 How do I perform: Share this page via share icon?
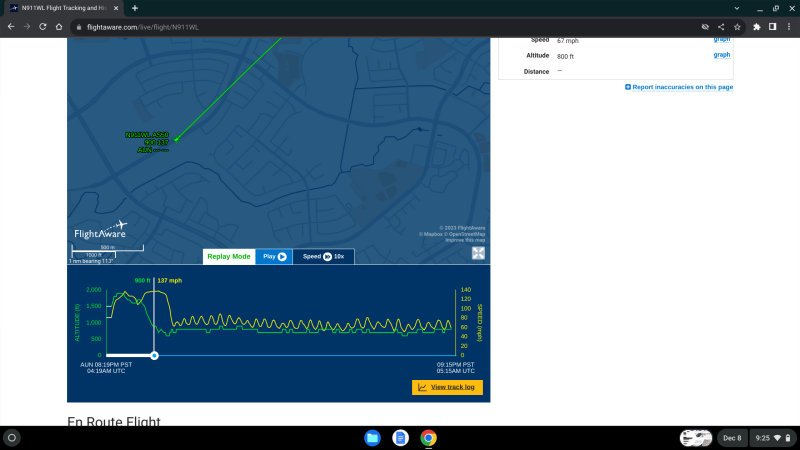click(x=721, y=26)
